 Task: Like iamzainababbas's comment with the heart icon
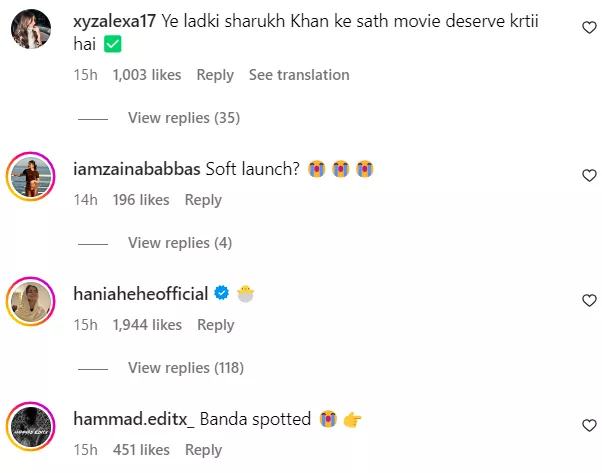pos(589,175)
